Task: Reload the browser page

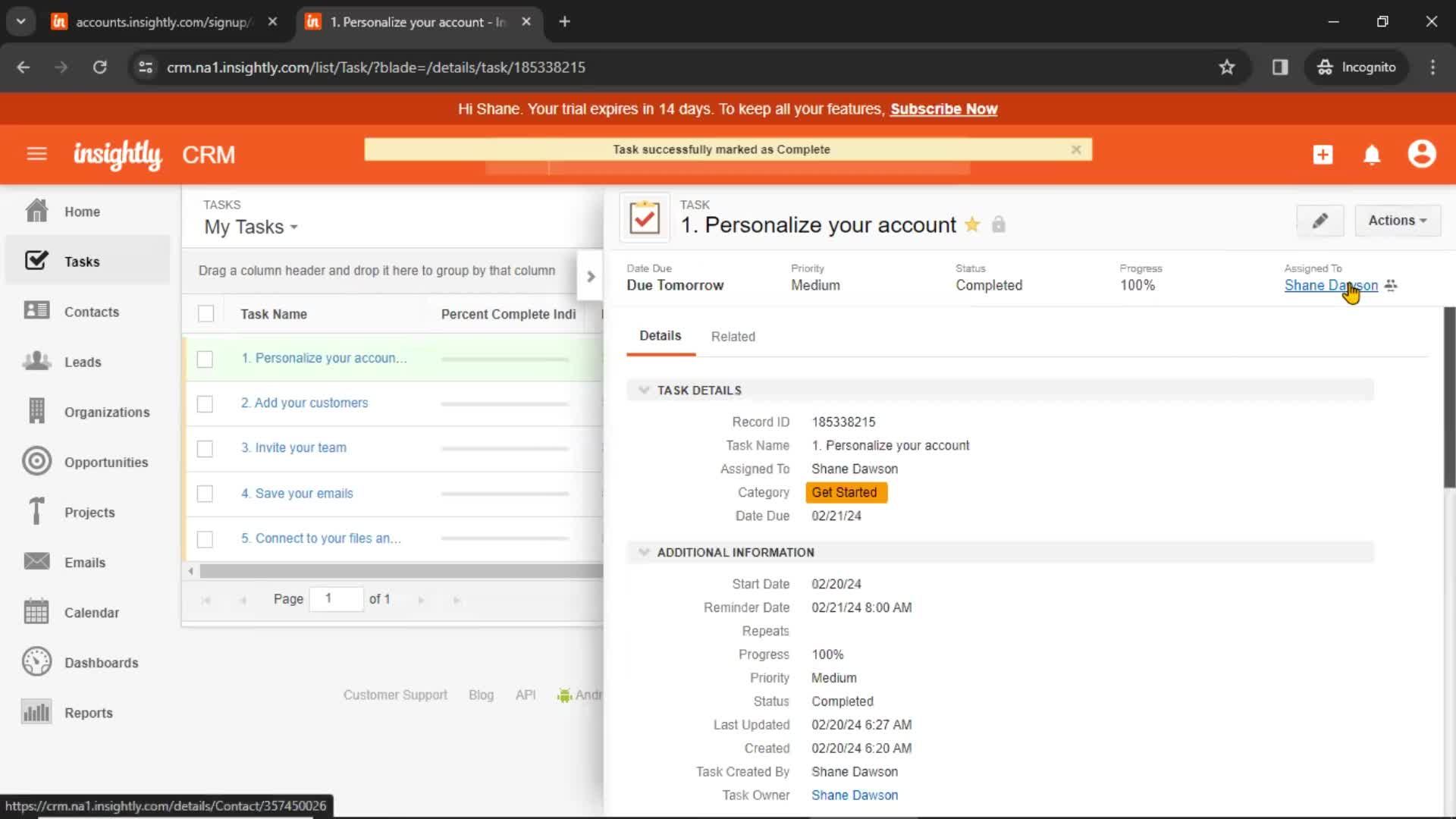Action: tap(99, 67)
